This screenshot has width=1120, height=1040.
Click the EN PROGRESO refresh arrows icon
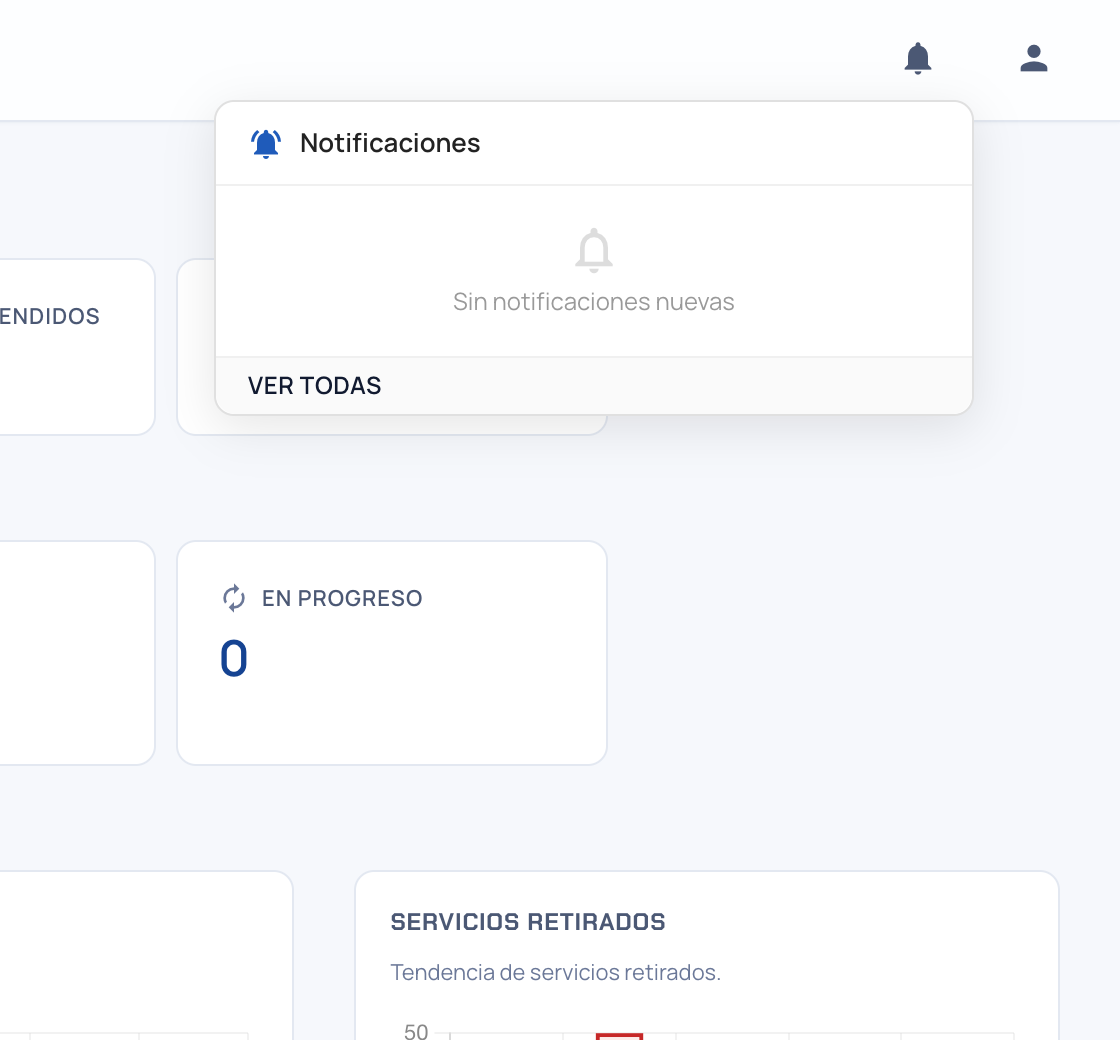(x=234, y=599)
